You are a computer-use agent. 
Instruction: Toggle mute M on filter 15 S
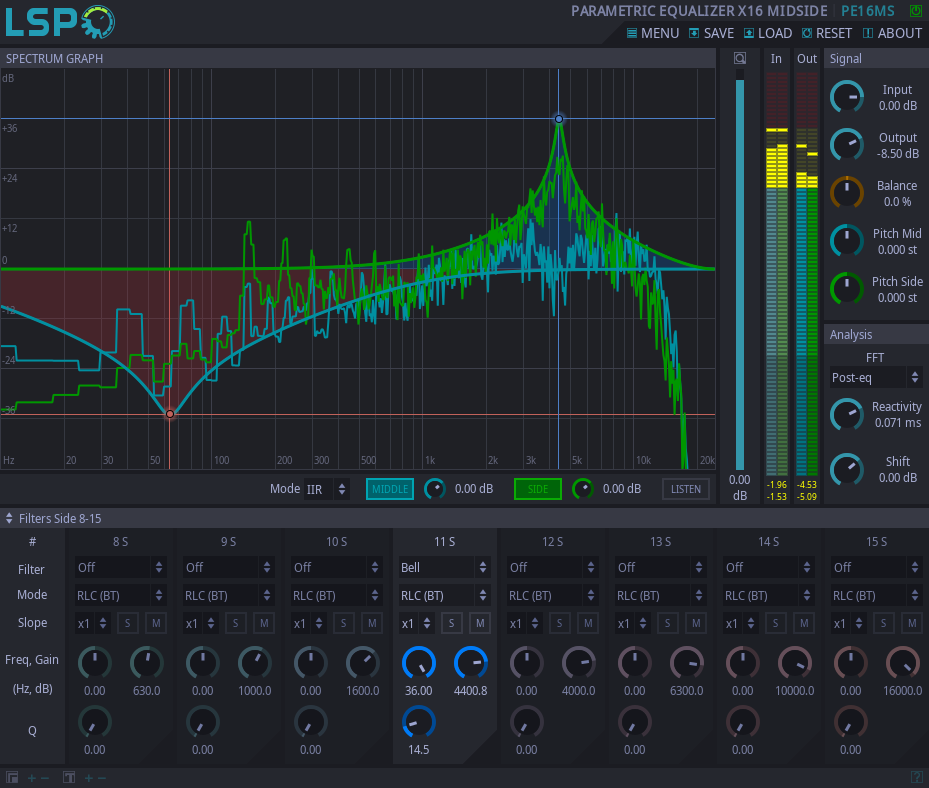click(x=912, y=623)
